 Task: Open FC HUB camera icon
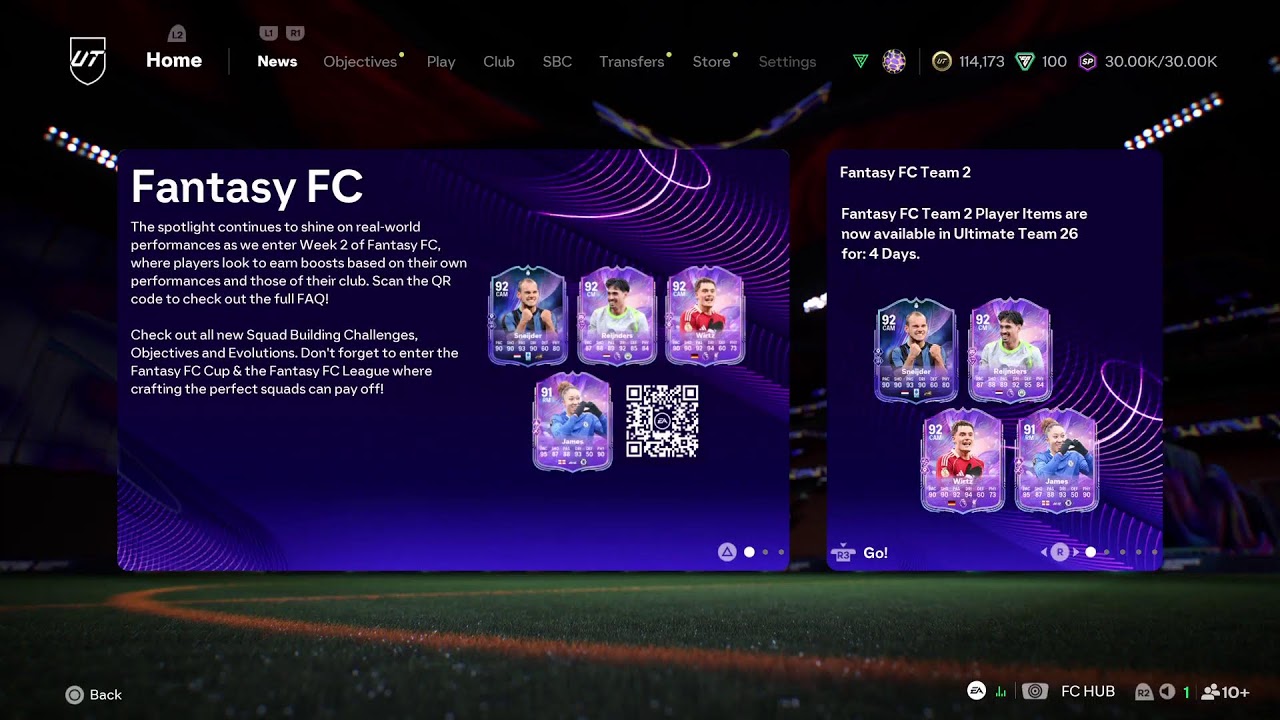coord(1035,691)
